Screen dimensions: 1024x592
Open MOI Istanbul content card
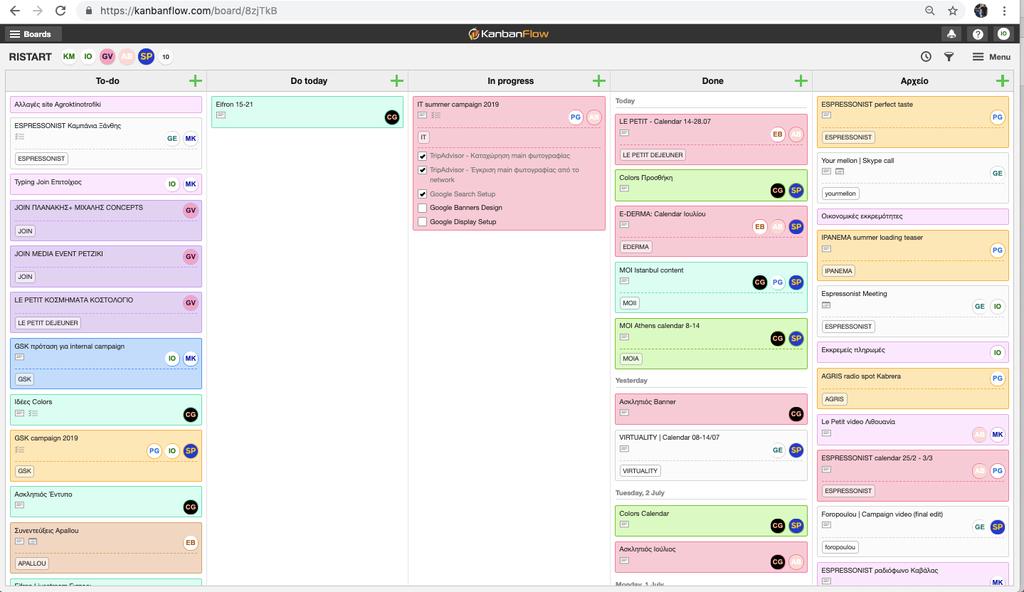tap(711, 288)
